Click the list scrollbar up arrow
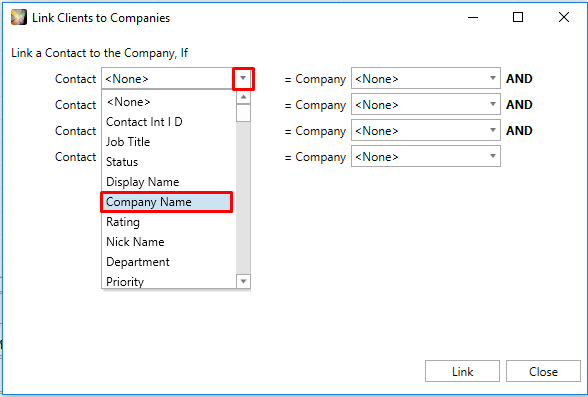This screenshot has height=397, width=588. (243, 97)
